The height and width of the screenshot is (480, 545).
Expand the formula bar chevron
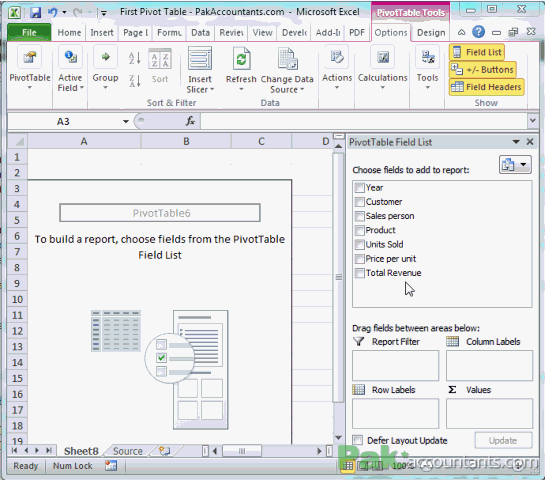tap(532, 121)
